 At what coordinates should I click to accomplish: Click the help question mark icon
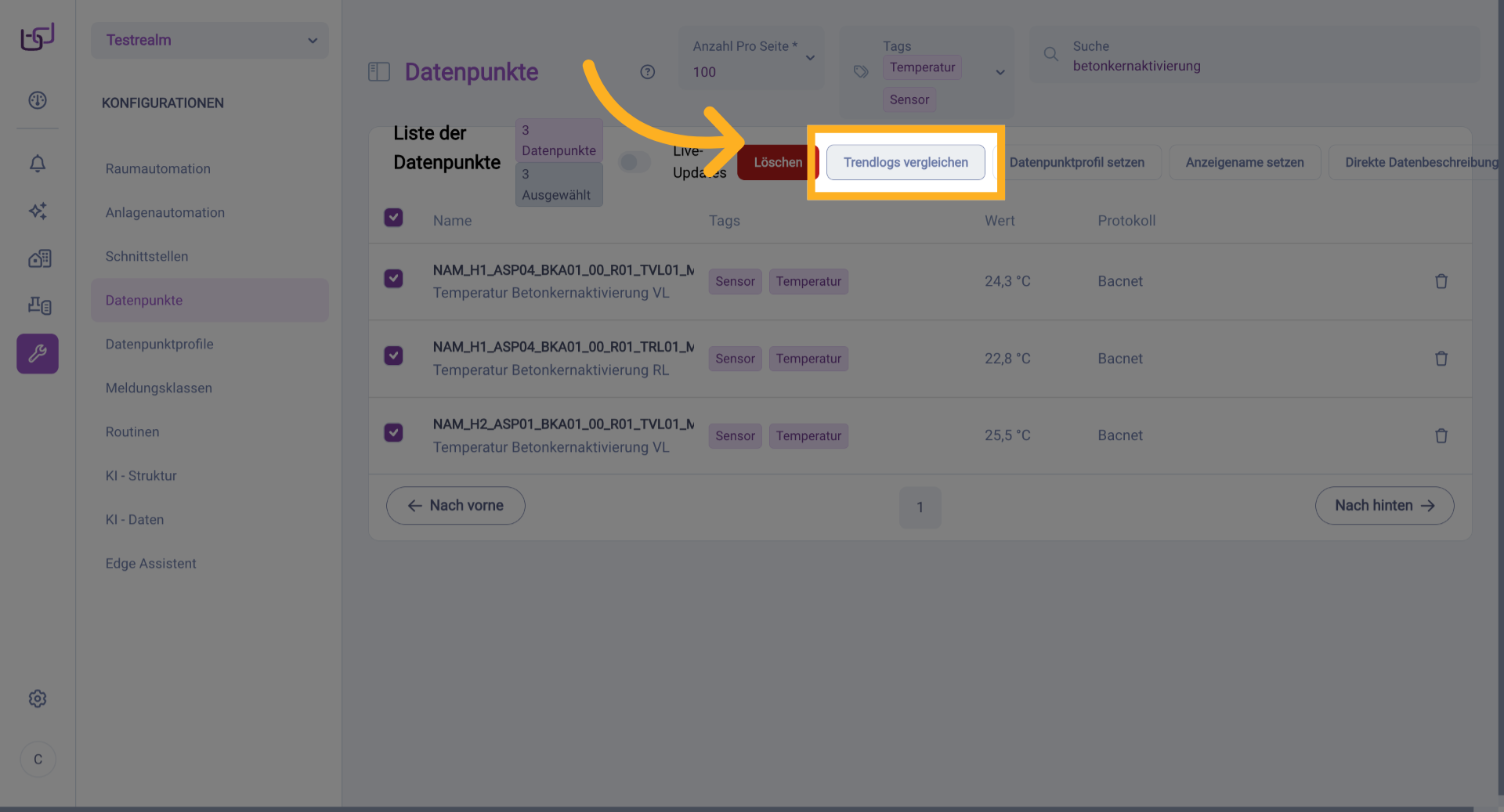coord(647,72)
